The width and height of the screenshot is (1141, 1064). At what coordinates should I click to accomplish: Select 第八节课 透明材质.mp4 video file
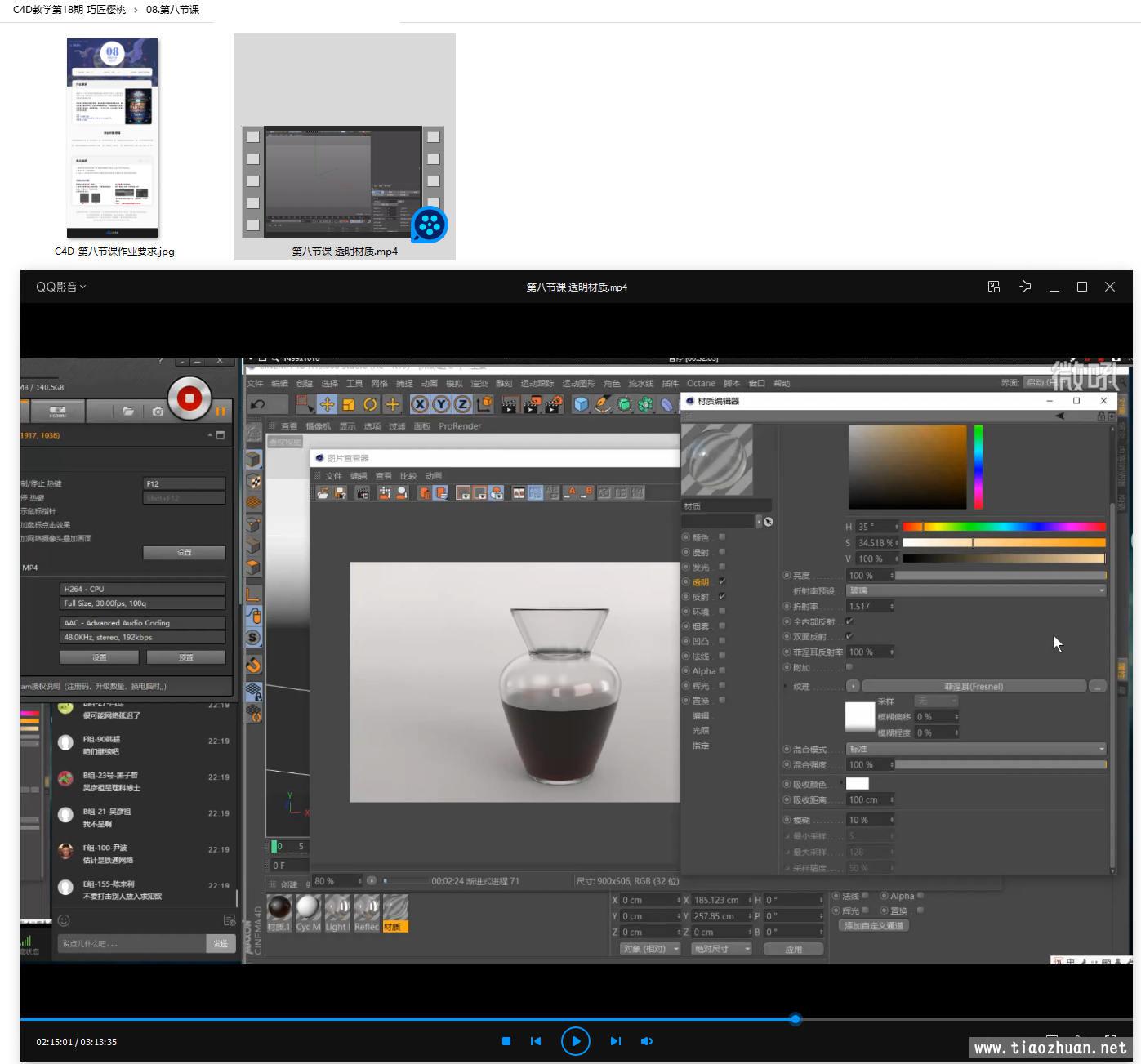click(345, 147)
